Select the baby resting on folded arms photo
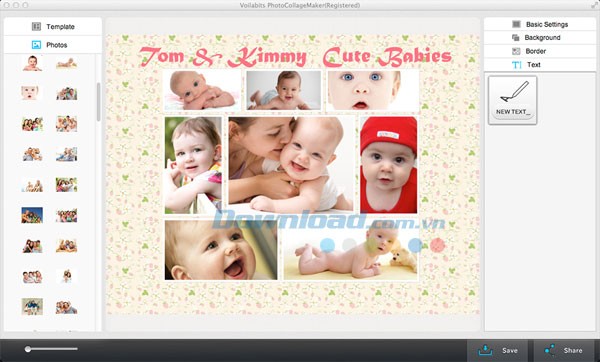Viewport: 600px width, 362px height. coord(202,90)
